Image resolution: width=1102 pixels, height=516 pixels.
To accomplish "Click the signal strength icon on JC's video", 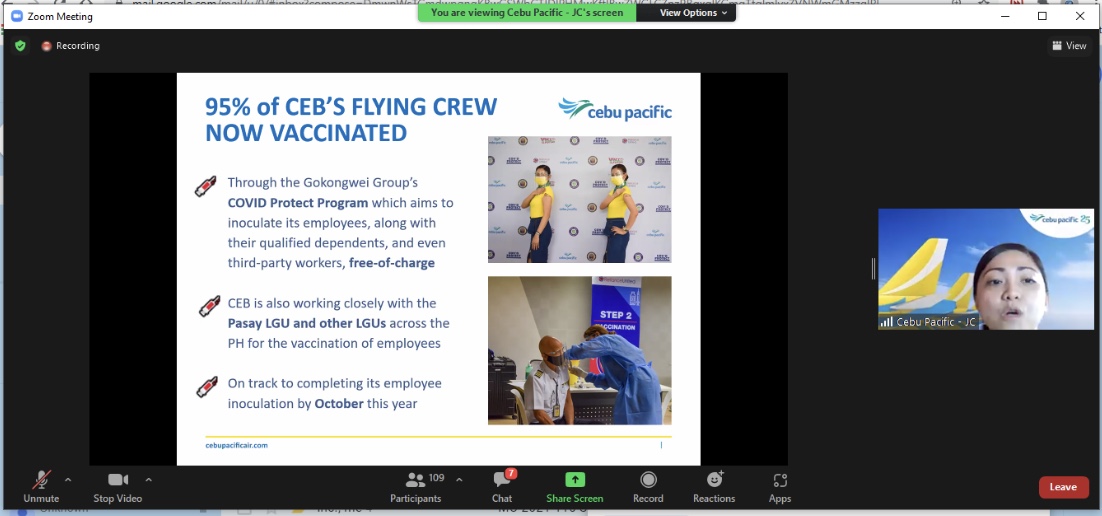I will 887,322.
